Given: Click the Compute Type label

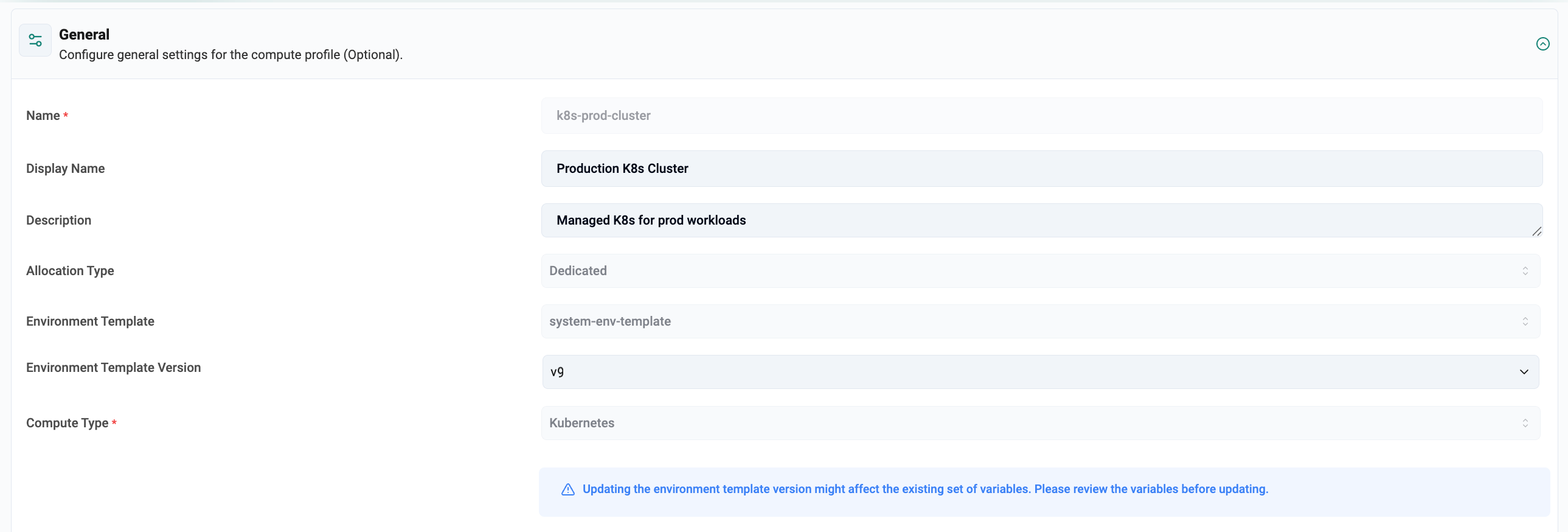Looking at the screenshot, I should tap(67, 423).
